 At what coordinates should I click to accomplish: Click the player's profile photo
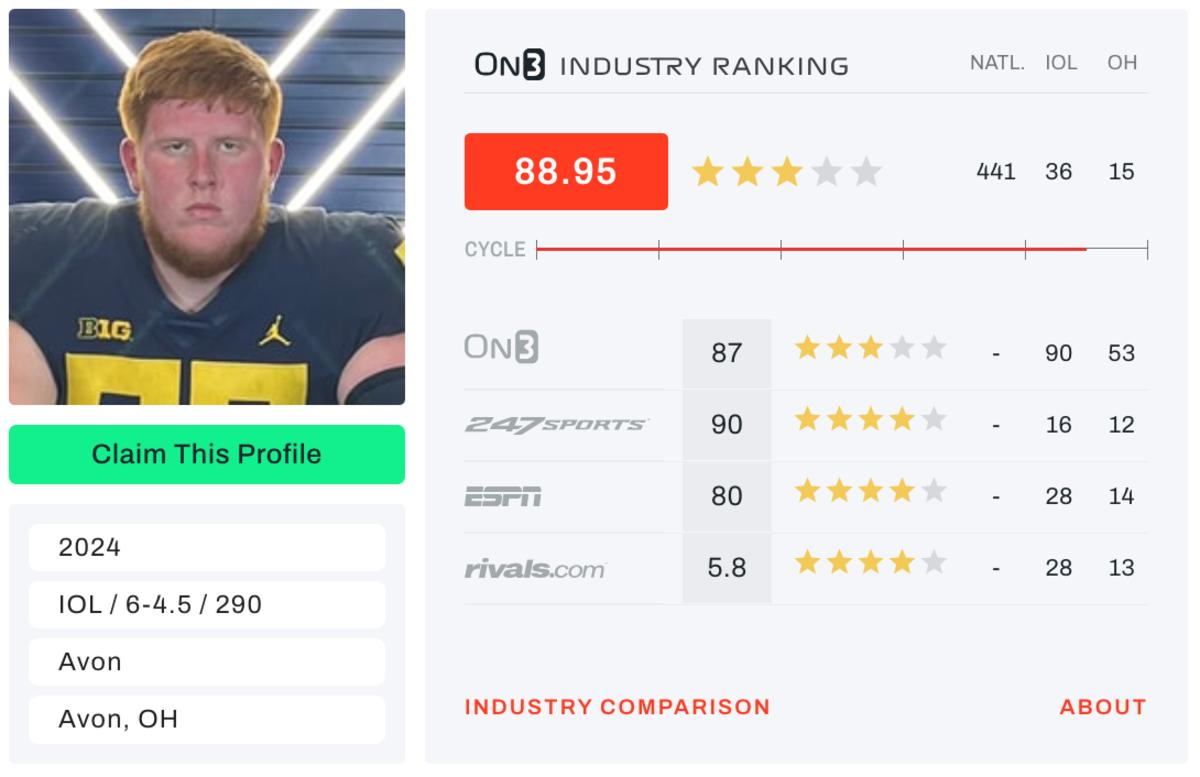[x=207, y=207]
